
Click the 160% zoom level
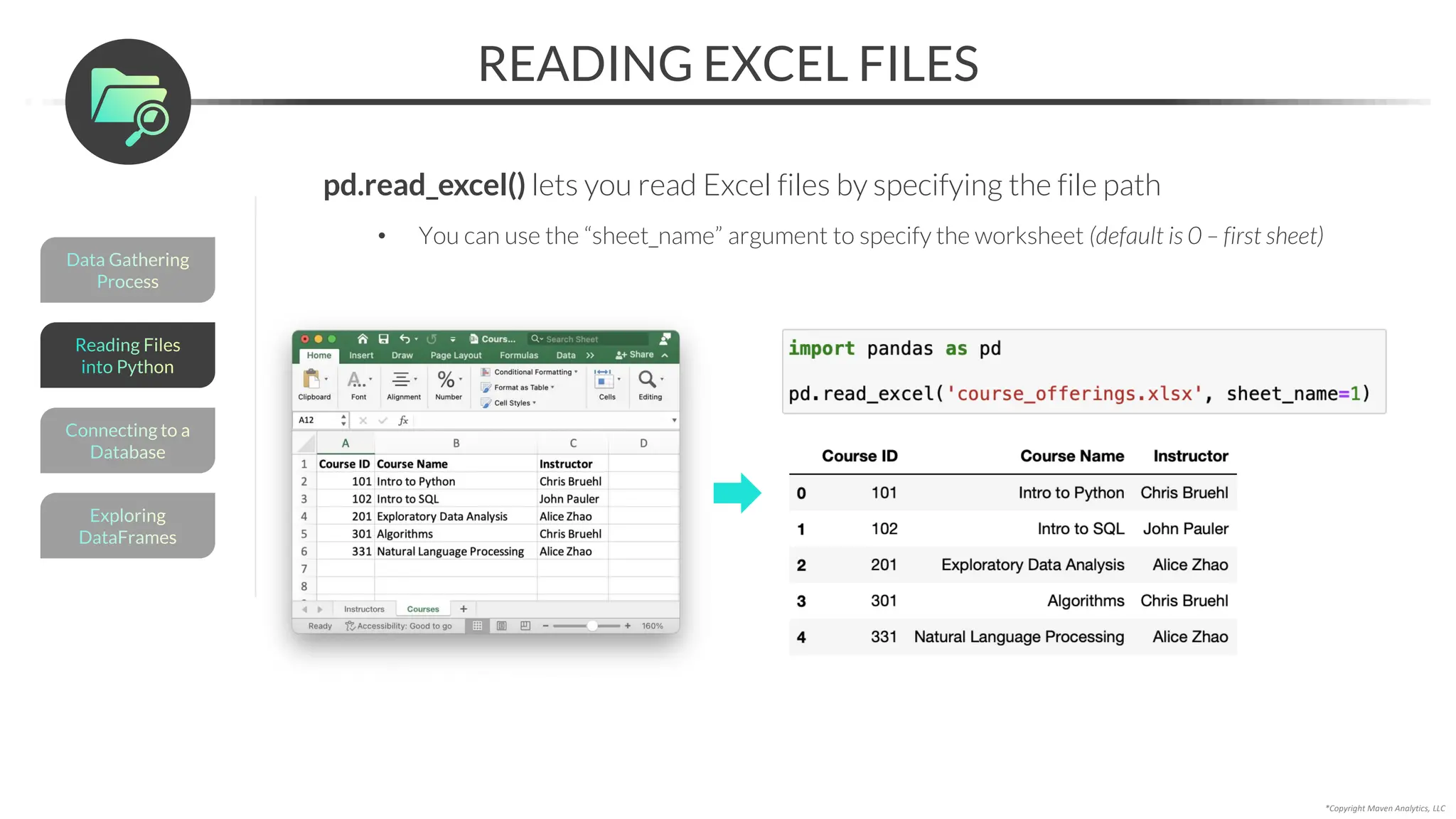[652, 626]
